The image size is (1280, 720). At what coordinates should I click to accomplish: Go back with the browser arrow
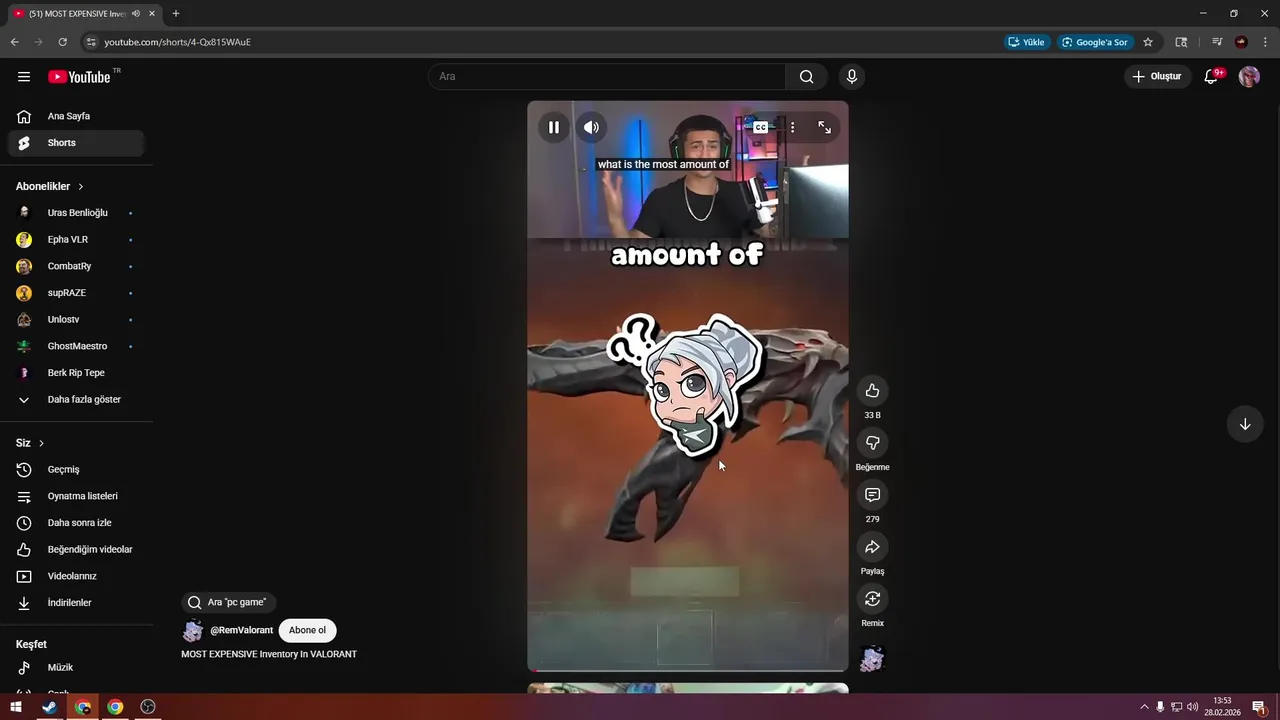tap(14, 42)
